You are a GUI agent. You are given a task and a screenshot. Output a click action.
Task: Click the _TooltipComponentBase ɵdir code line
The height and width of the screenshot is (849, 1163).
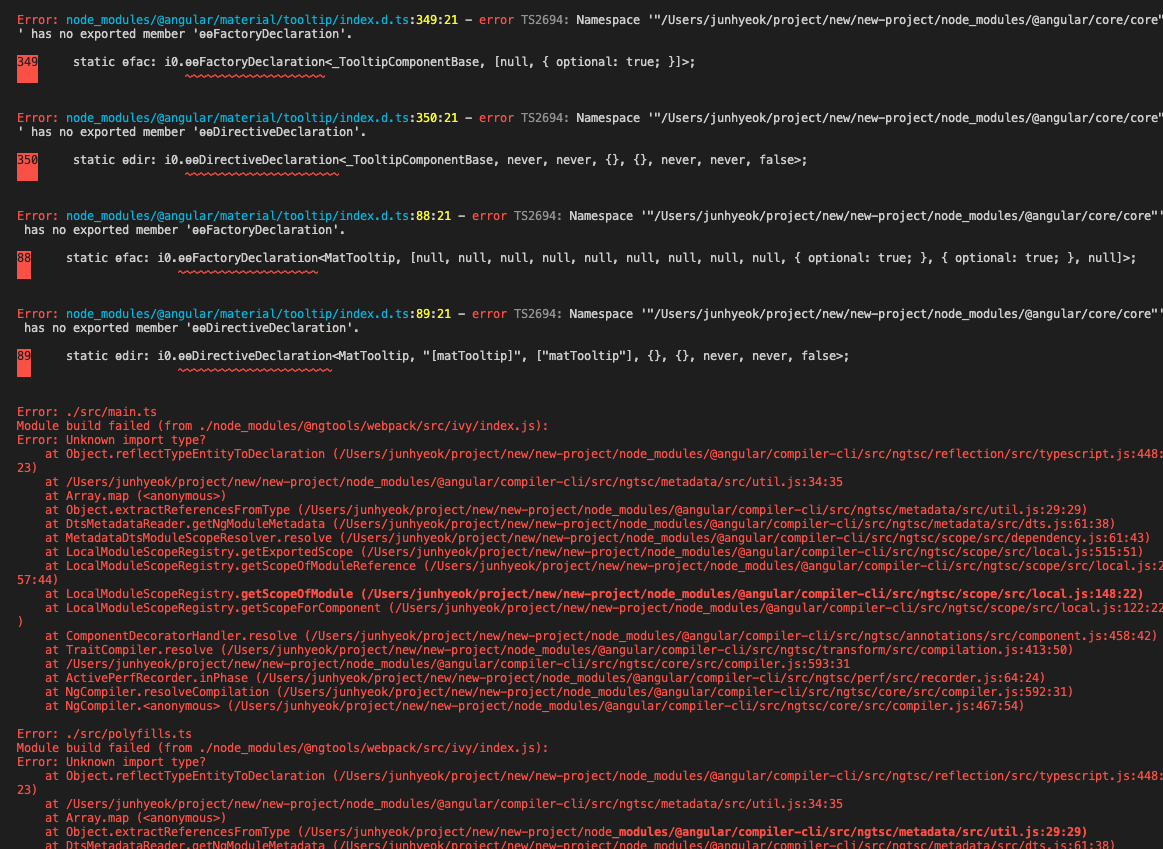[x=440, y=160]
